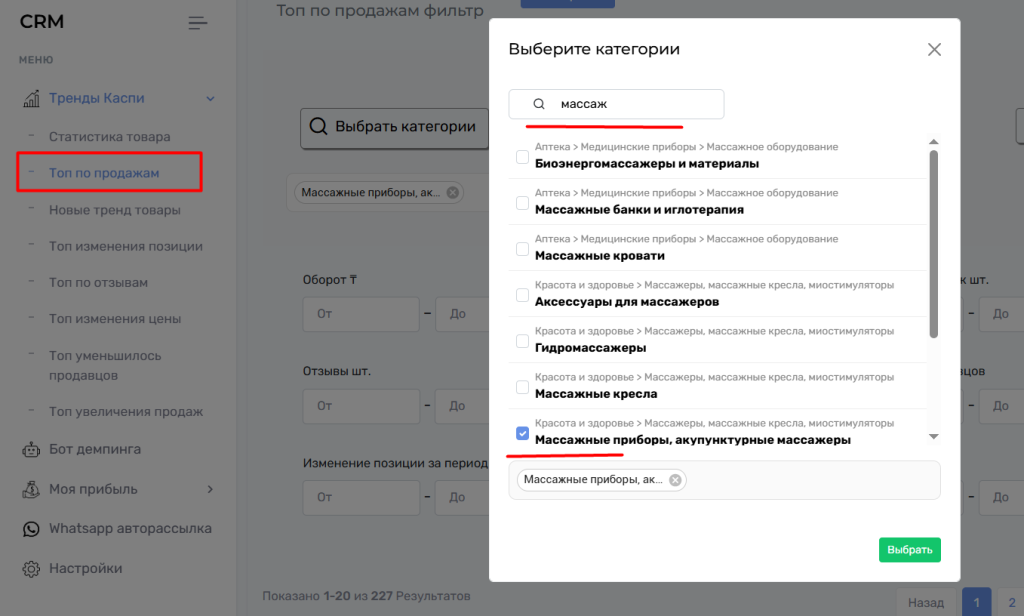The image size is (1024, 616).
Task: Click the Выбрать категории button
Action: point(394,128)
